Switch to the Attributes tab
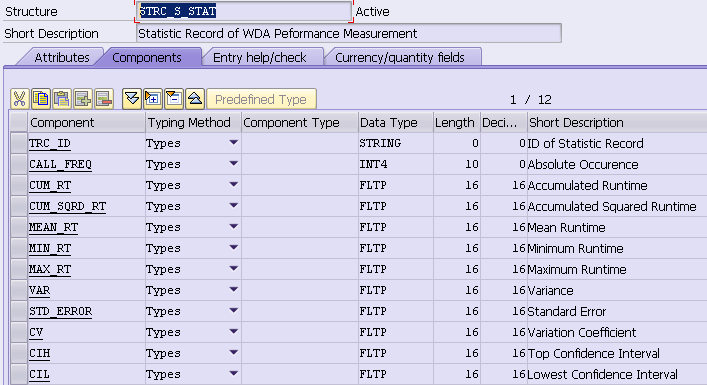707x385 pixels. pos(62,58)
